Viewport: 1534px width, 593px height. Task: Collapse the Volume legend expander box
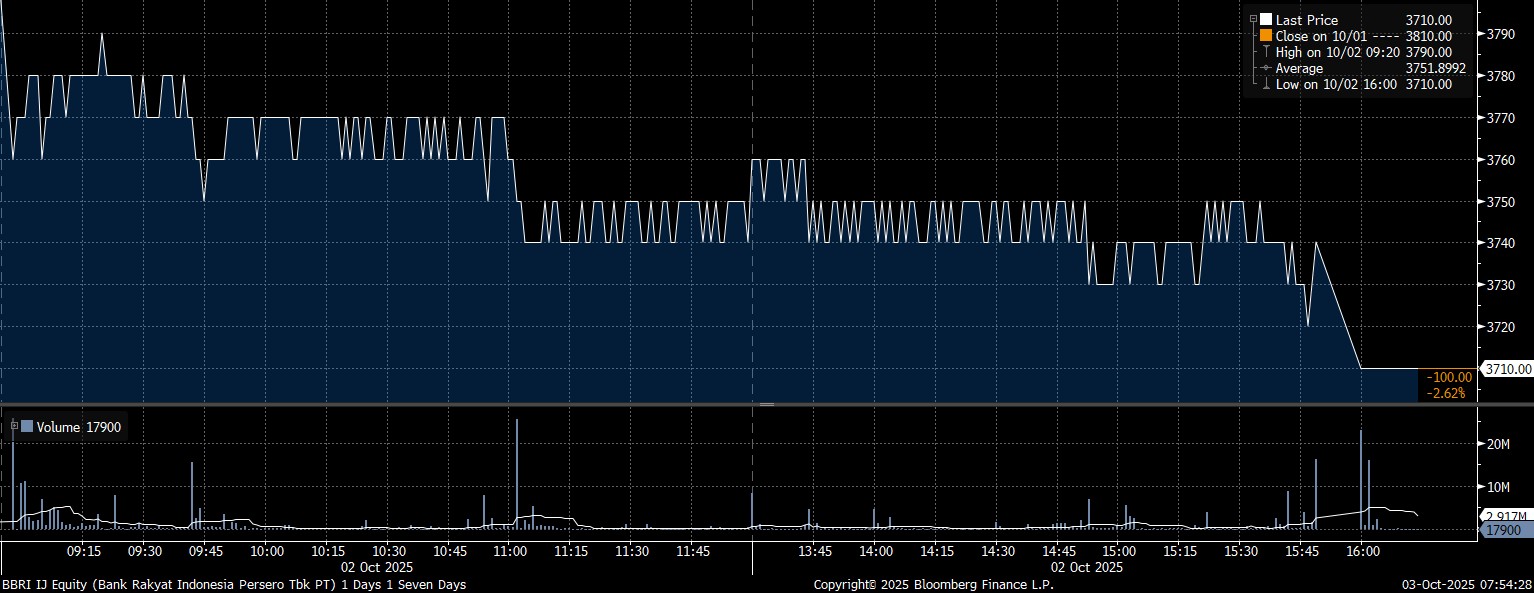tap(14, 427)
